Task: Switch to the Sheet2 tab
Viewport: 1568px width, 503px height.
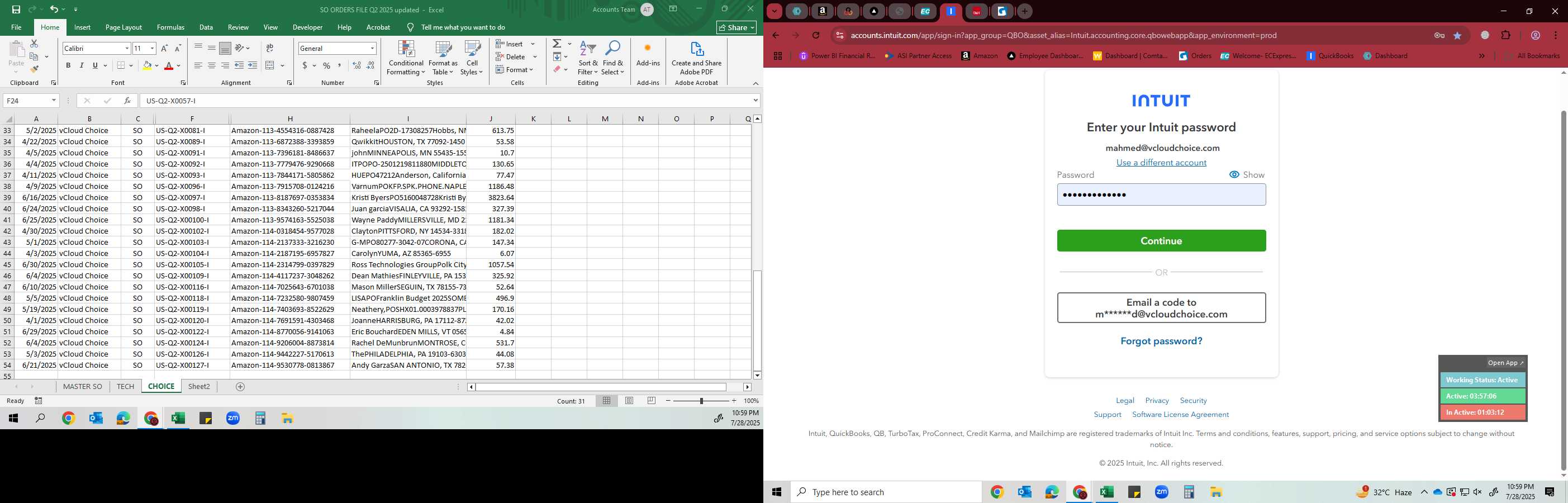Action: (x=199, y=387)
